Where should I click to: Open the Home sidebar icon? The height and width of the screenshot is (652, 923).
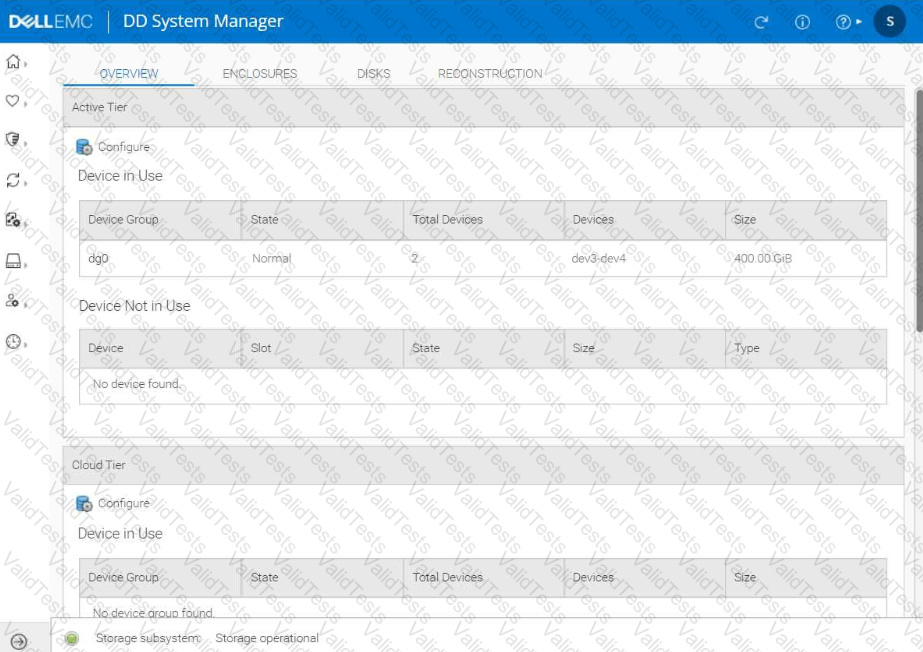14,62
